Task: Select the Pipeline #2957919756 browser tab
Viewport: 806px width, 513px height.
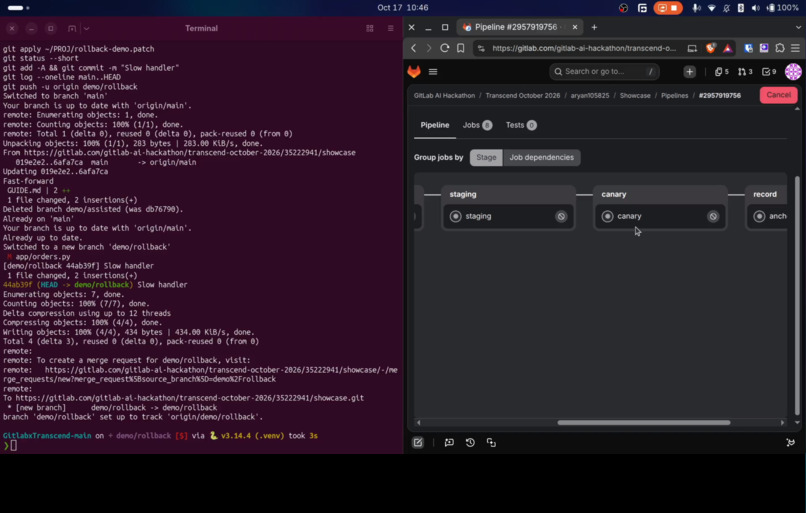Action: (520, 27)
